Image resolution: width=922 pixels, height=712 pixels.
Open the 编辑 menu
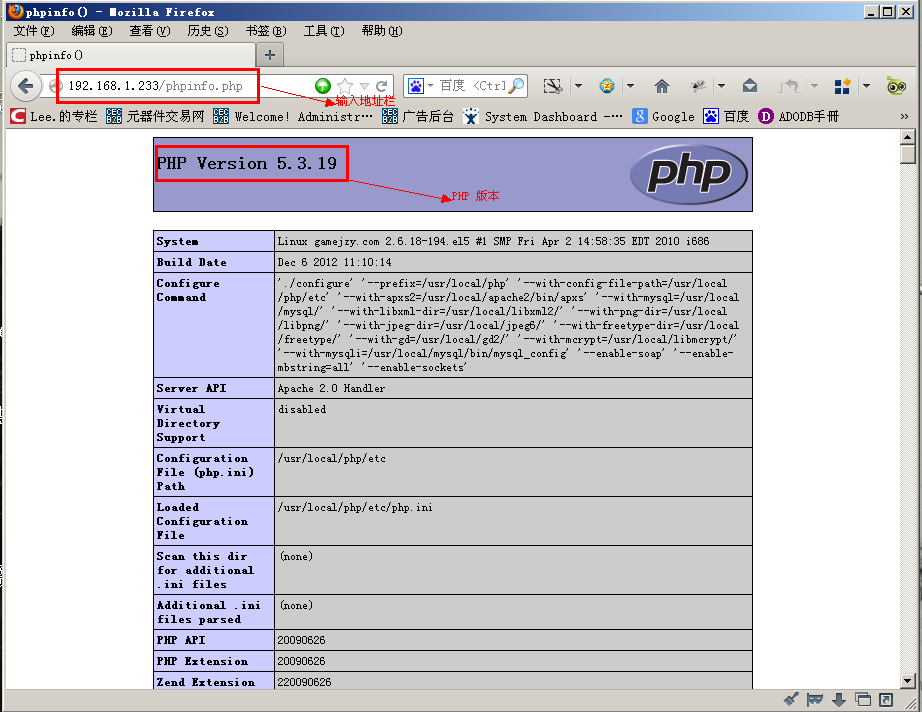tap(92, 31)
